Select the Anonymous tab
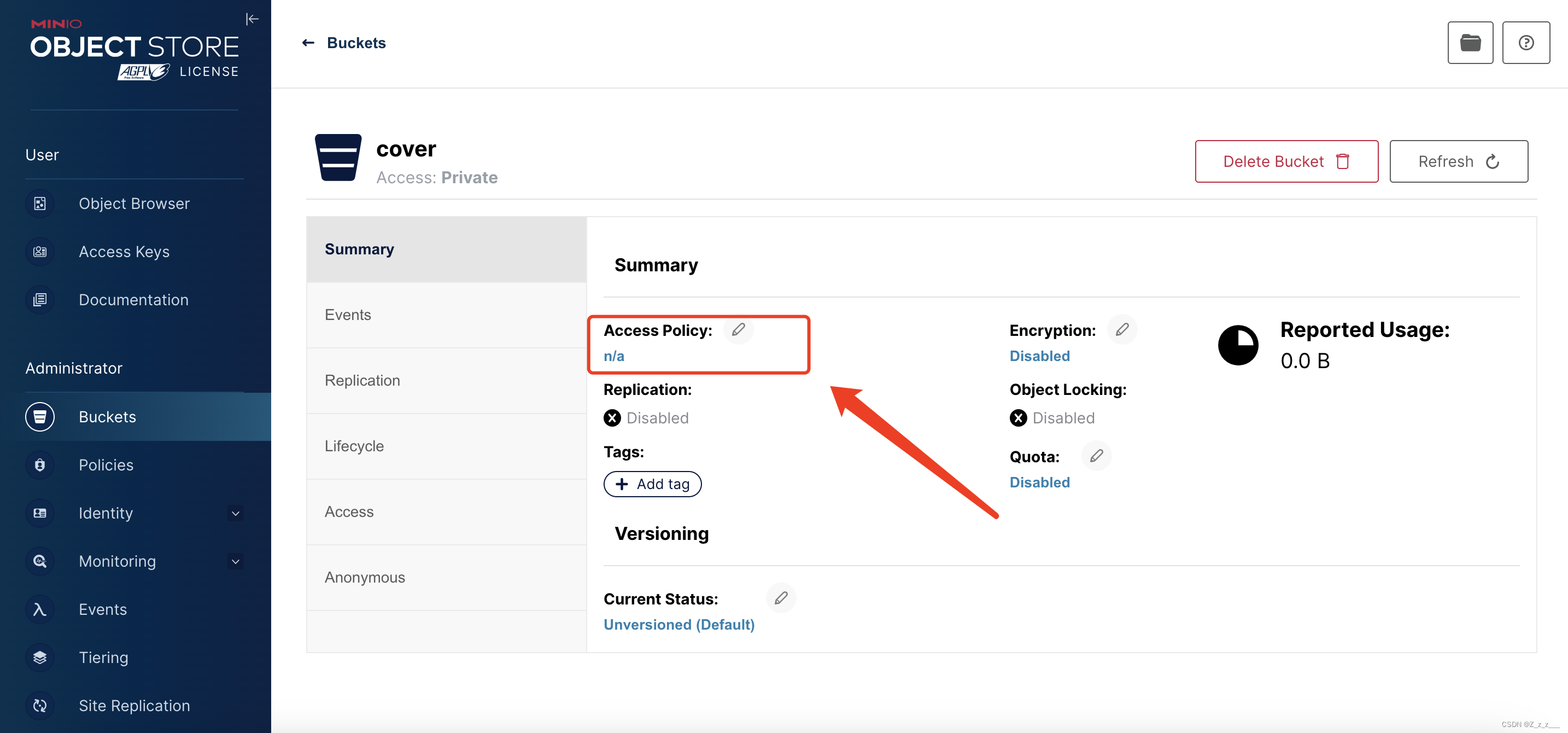Screen dimensions: 1568x733 point(365,577)
